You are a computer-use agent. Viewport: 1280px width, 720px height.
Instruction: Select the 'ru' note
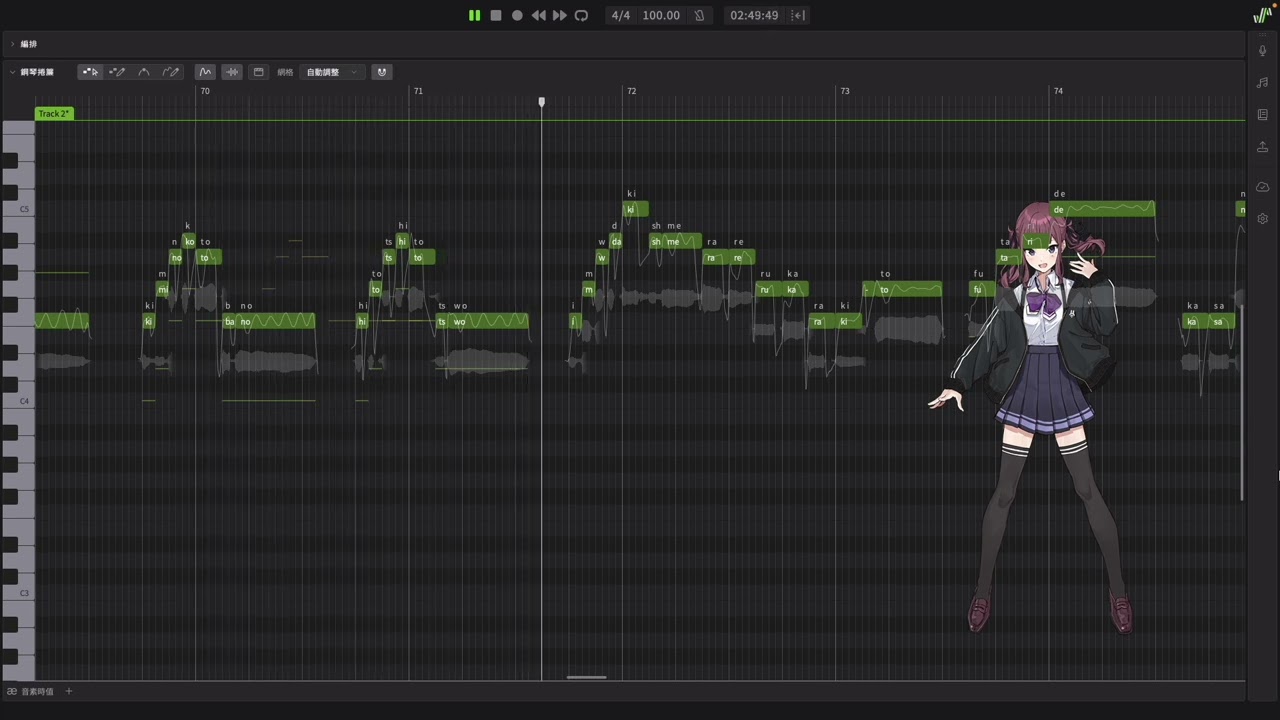tap(768, 290)
